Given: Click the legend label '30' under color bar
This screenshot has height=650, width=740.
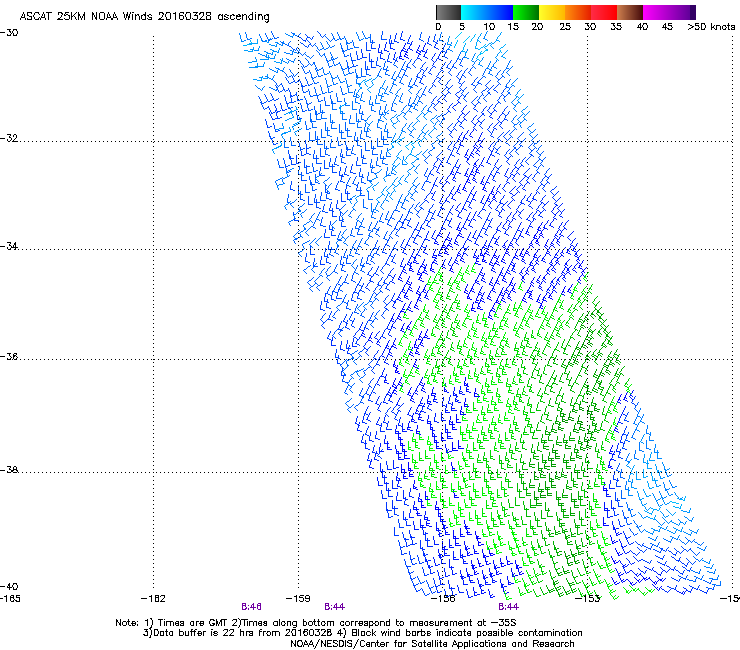Looking at the screenshot, I should [x=590, y=27].
